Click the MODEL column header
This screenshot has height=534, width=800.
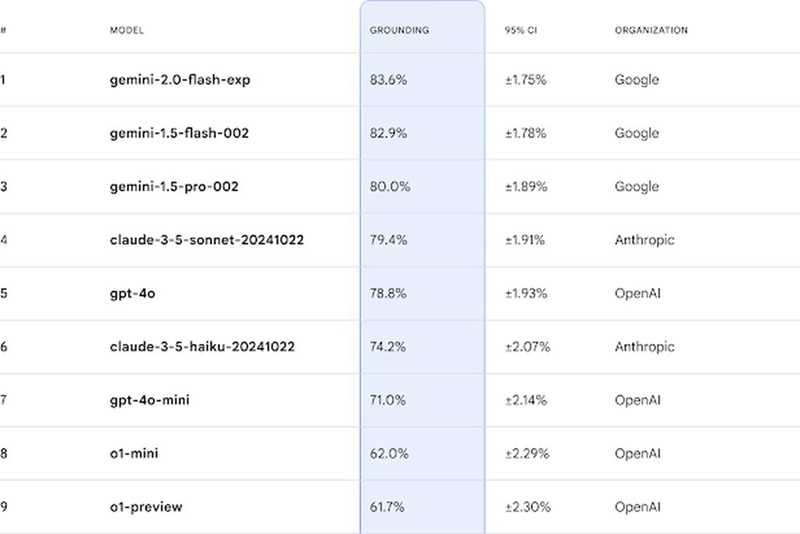coord(127,30)
